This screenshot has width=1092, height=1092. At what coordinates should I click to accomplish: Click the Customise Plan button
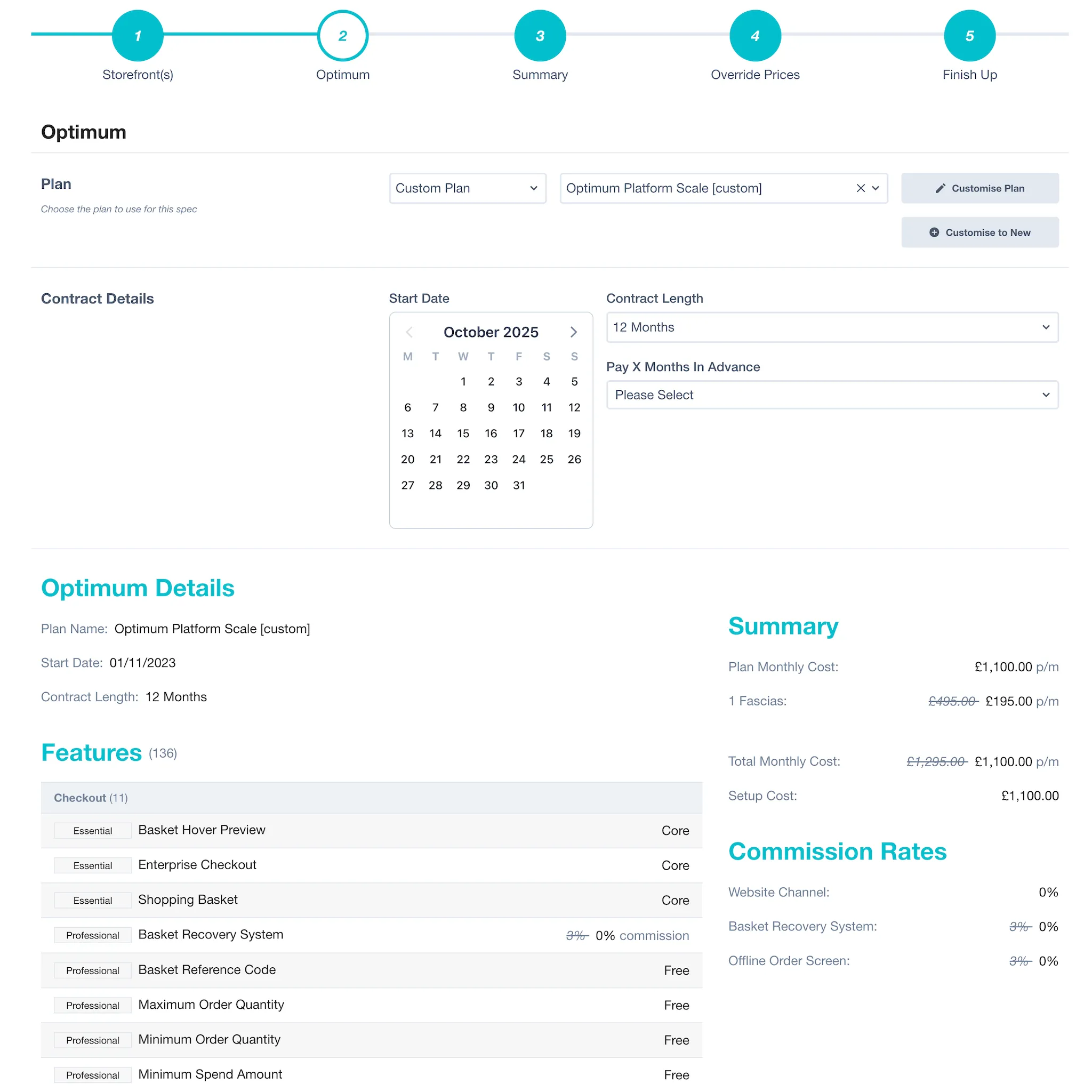tap(979, 188)
